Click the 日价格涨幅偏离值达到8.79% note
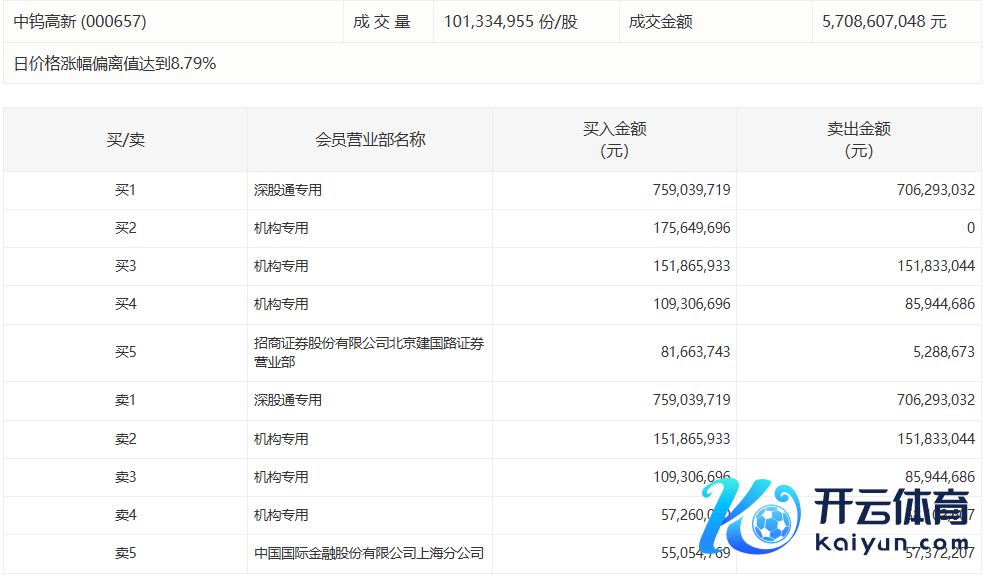Screen dimensions: 984x576 point(115,64)
